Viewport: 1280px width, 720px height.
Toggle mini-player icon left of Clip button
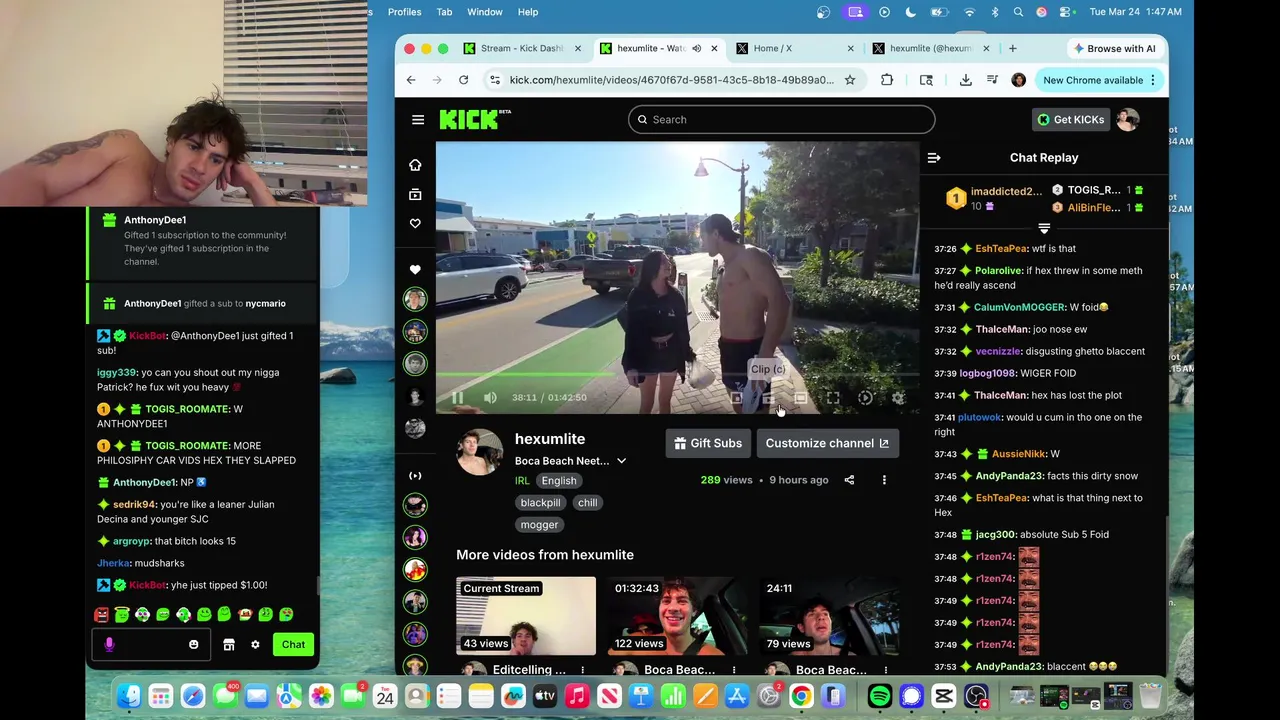[x=737, y=397]
